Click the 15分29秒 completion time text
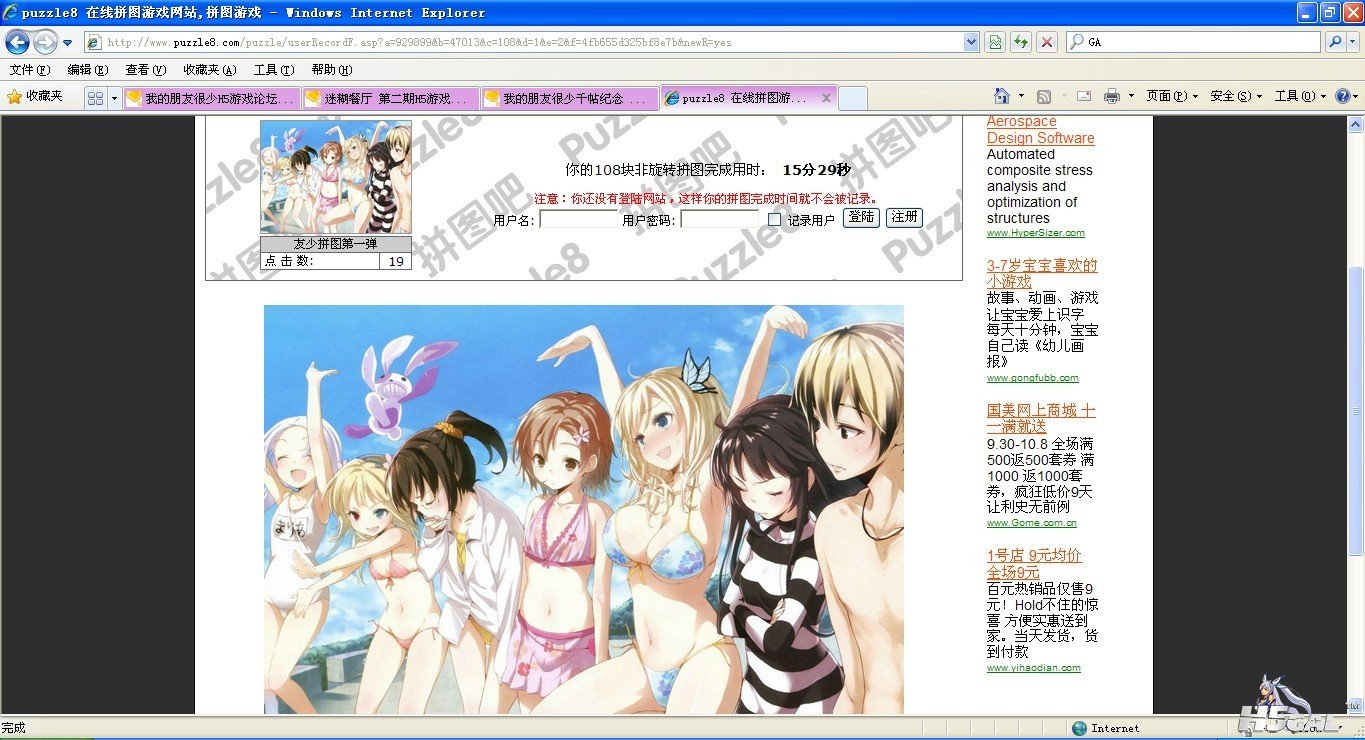Viewport: 1365px width, 740px height. (816, 170)
